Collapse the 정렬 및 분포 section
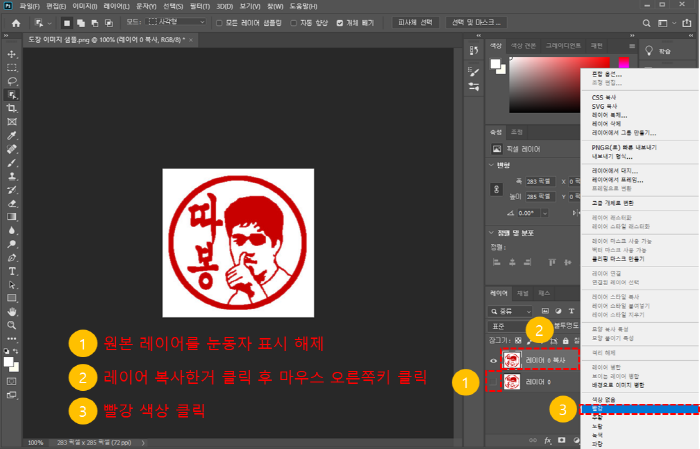This screenshot has height=449, width=700. tap(492, 233)
